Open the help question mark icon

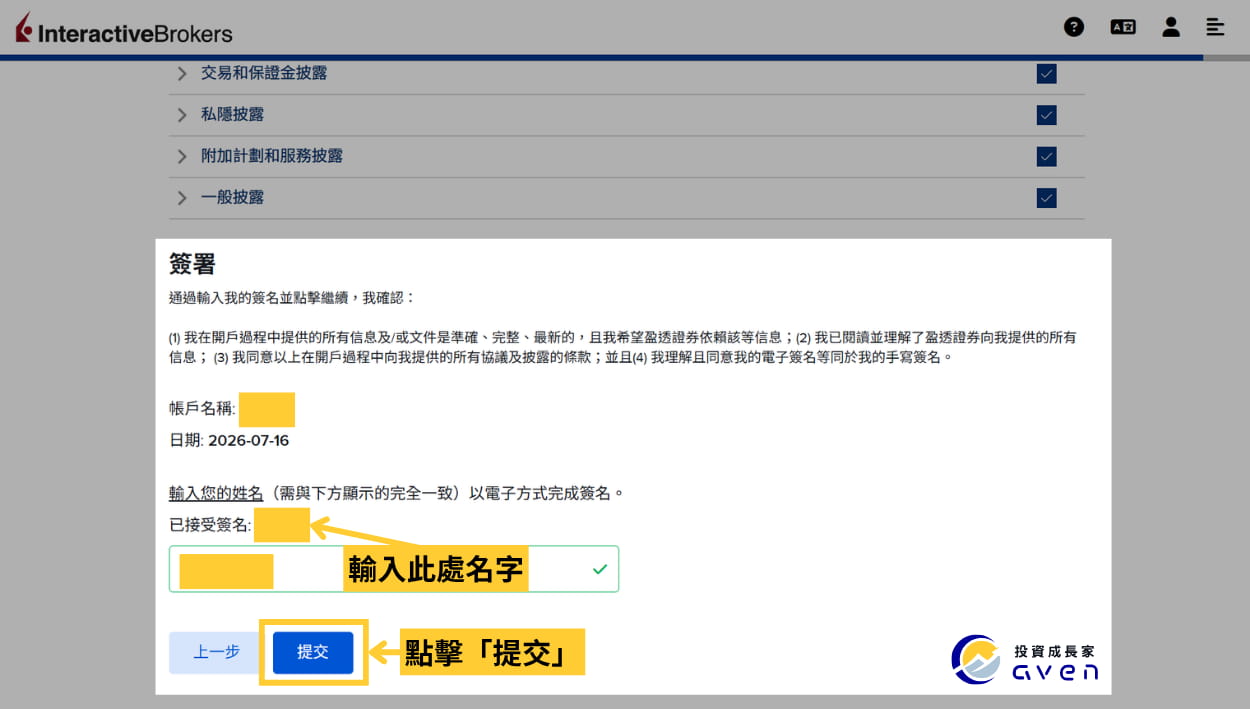1074,27
